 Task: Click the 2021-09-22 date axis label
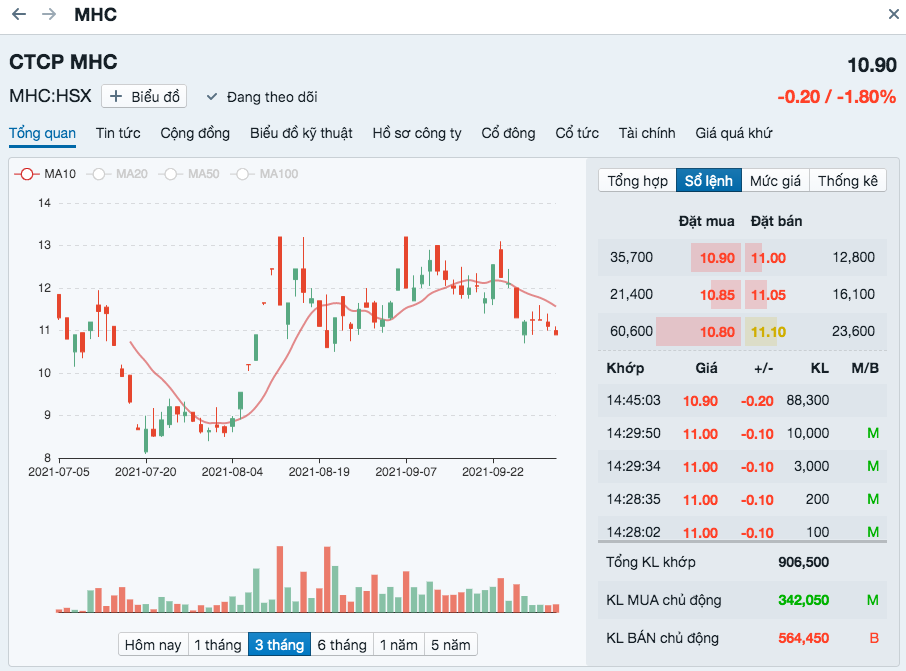click(x=493, y=472)
